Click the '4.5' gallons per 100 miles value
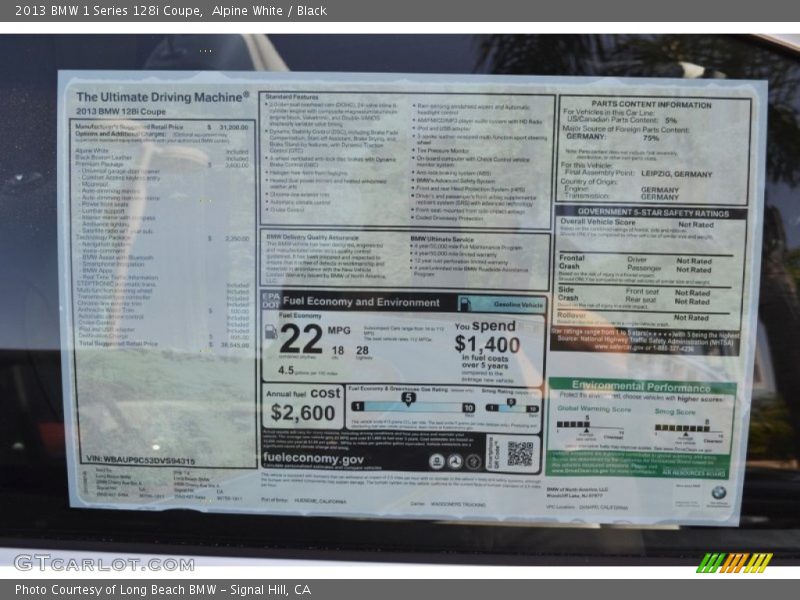800x600 pixels. tap(286, 370)
